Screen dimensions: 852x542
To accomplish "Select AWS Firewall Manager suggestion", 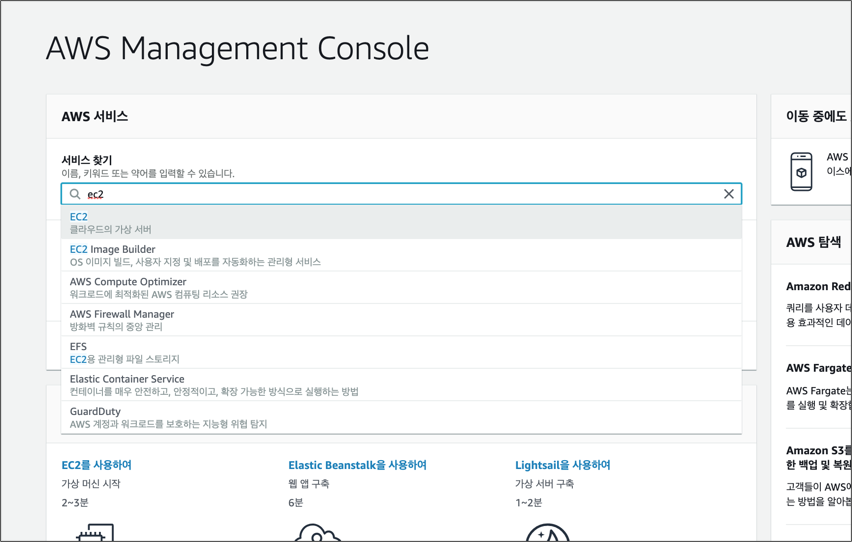I will coord(401,320).
